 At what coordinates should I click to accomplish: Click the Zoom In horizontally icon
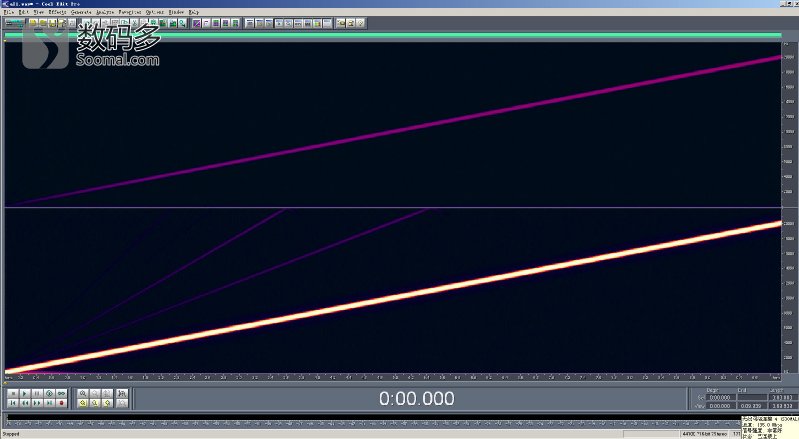83,394
